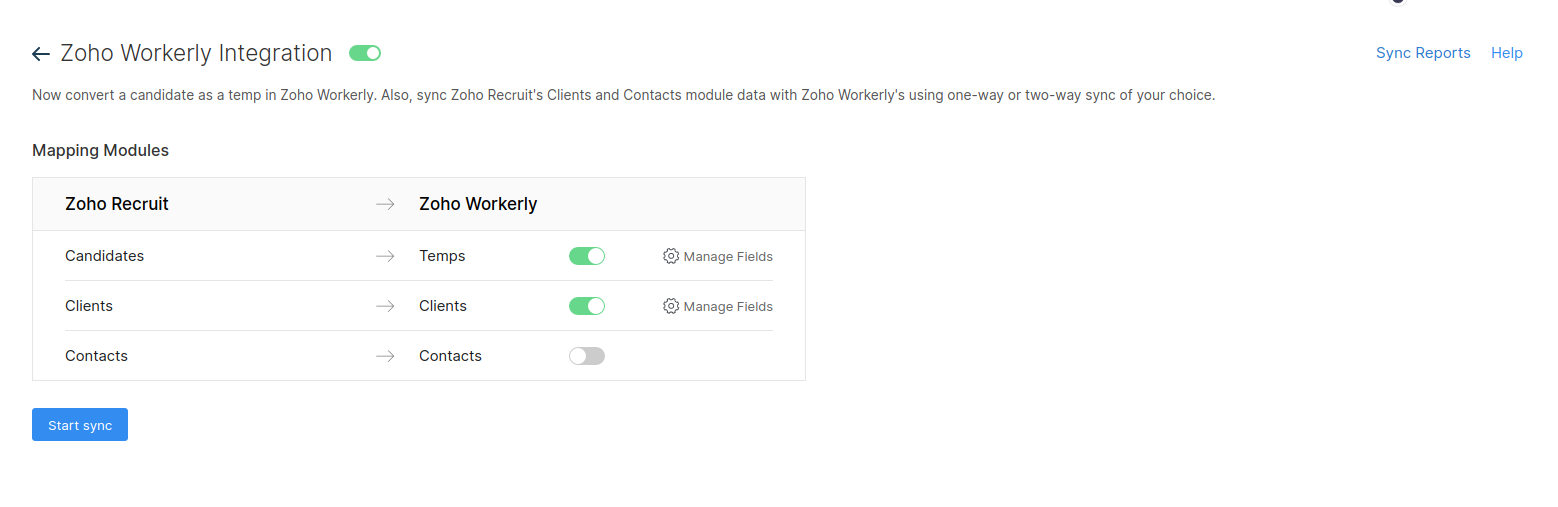
Task: Click the gear icon in the Candidates row
Action: click(671, 256)
